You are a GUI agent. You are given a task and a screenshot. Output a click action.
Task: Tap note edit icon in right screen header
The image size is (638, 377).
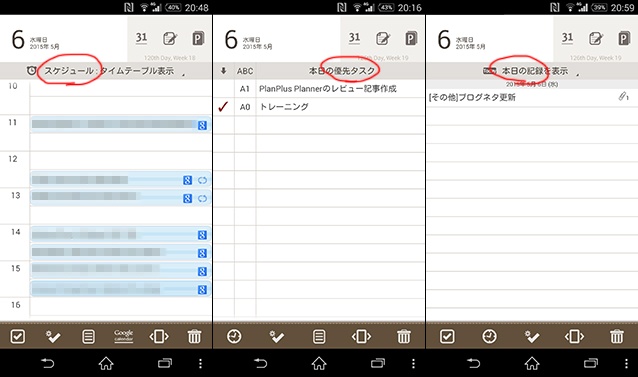click(596, 38)
